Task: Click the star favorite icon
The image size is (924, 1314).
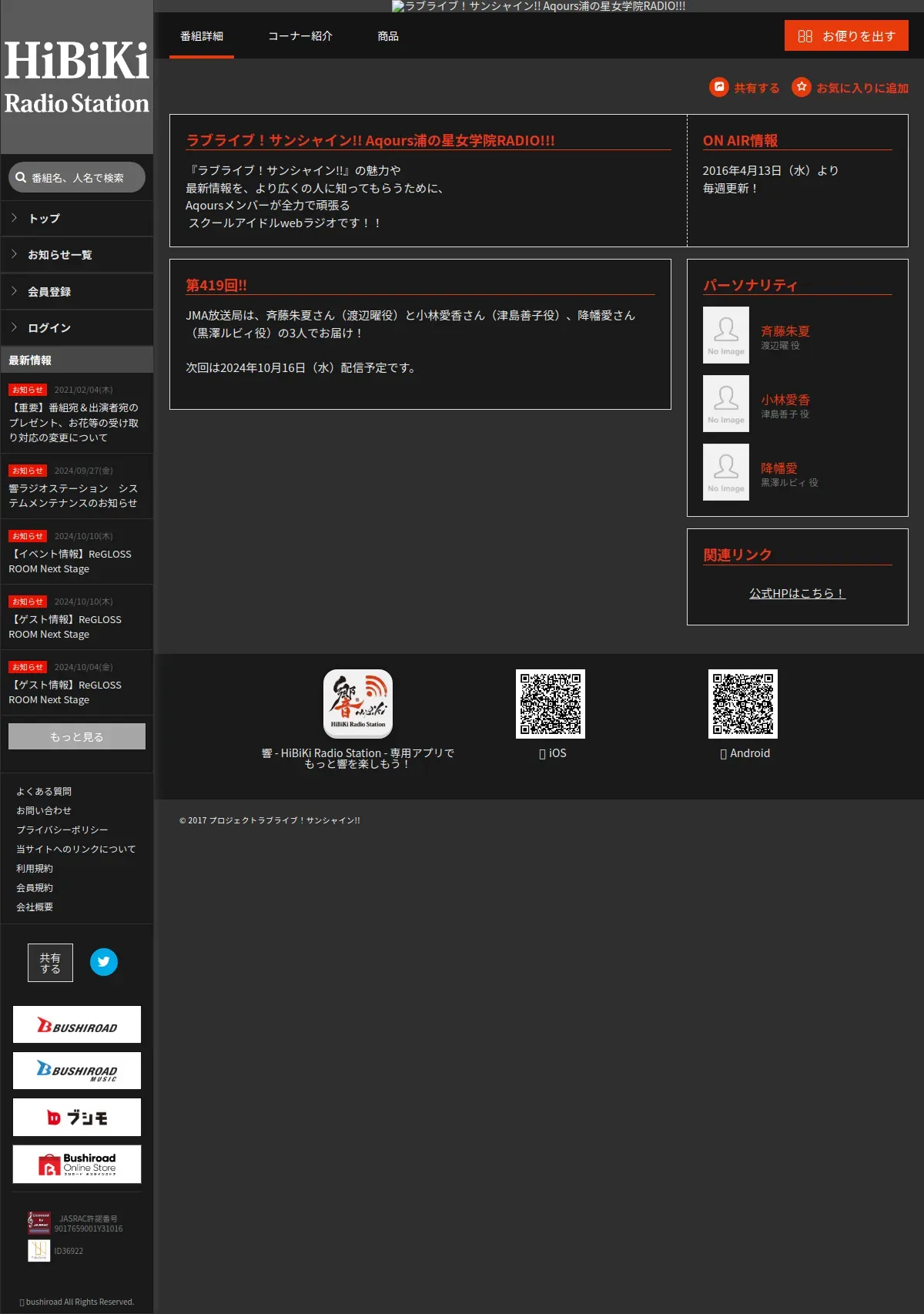Action: coord(802,87)
